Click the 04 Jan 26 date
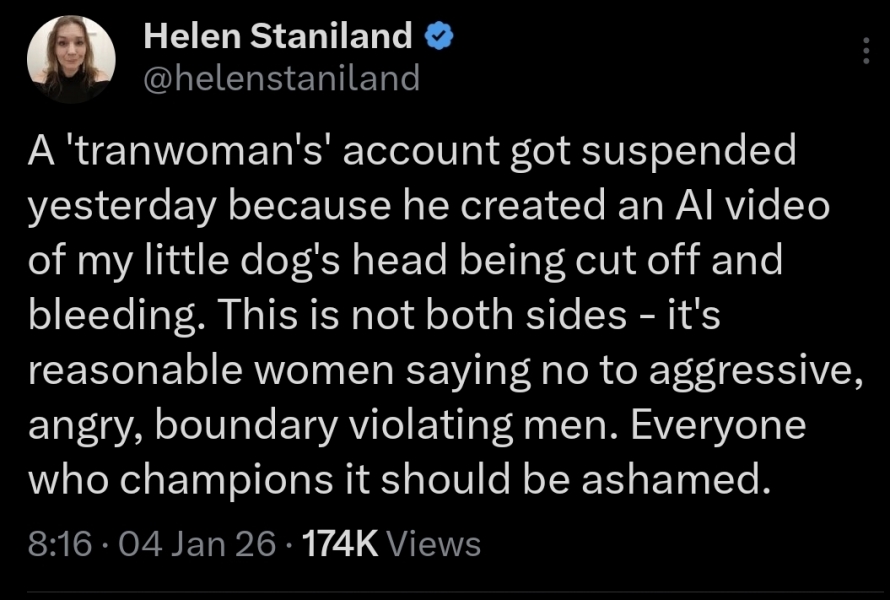Image resolution: width=890 pixels, height=600 pixels. coord(191,544)
